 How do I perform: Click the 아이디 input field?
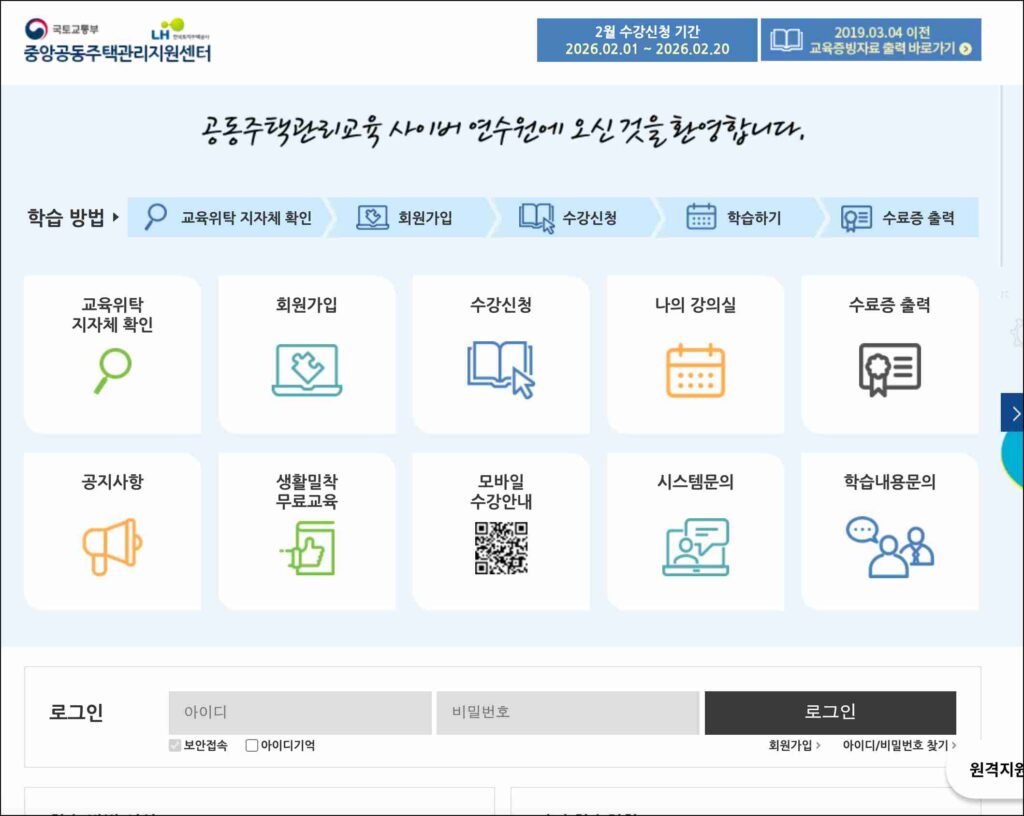tap(300, 712)
